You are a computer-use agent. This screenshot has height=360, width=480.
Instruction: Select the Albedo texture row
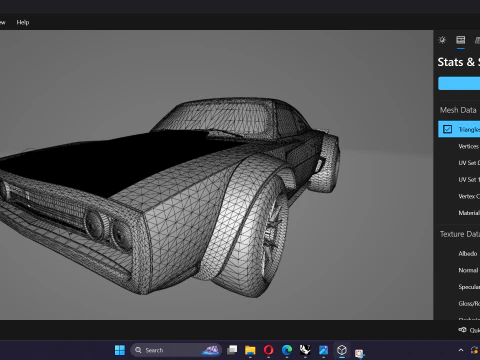click(459, 254)
